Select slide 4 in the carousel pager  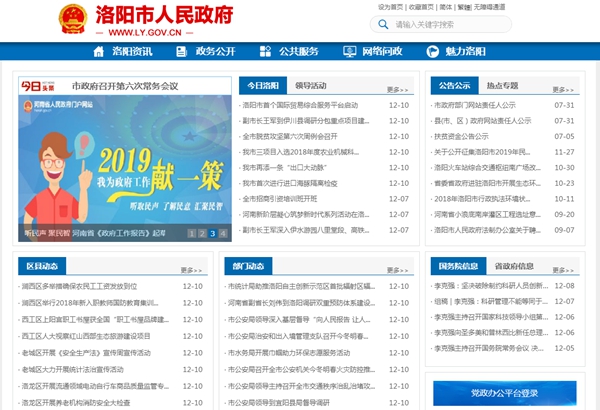[x=223, y=233]
